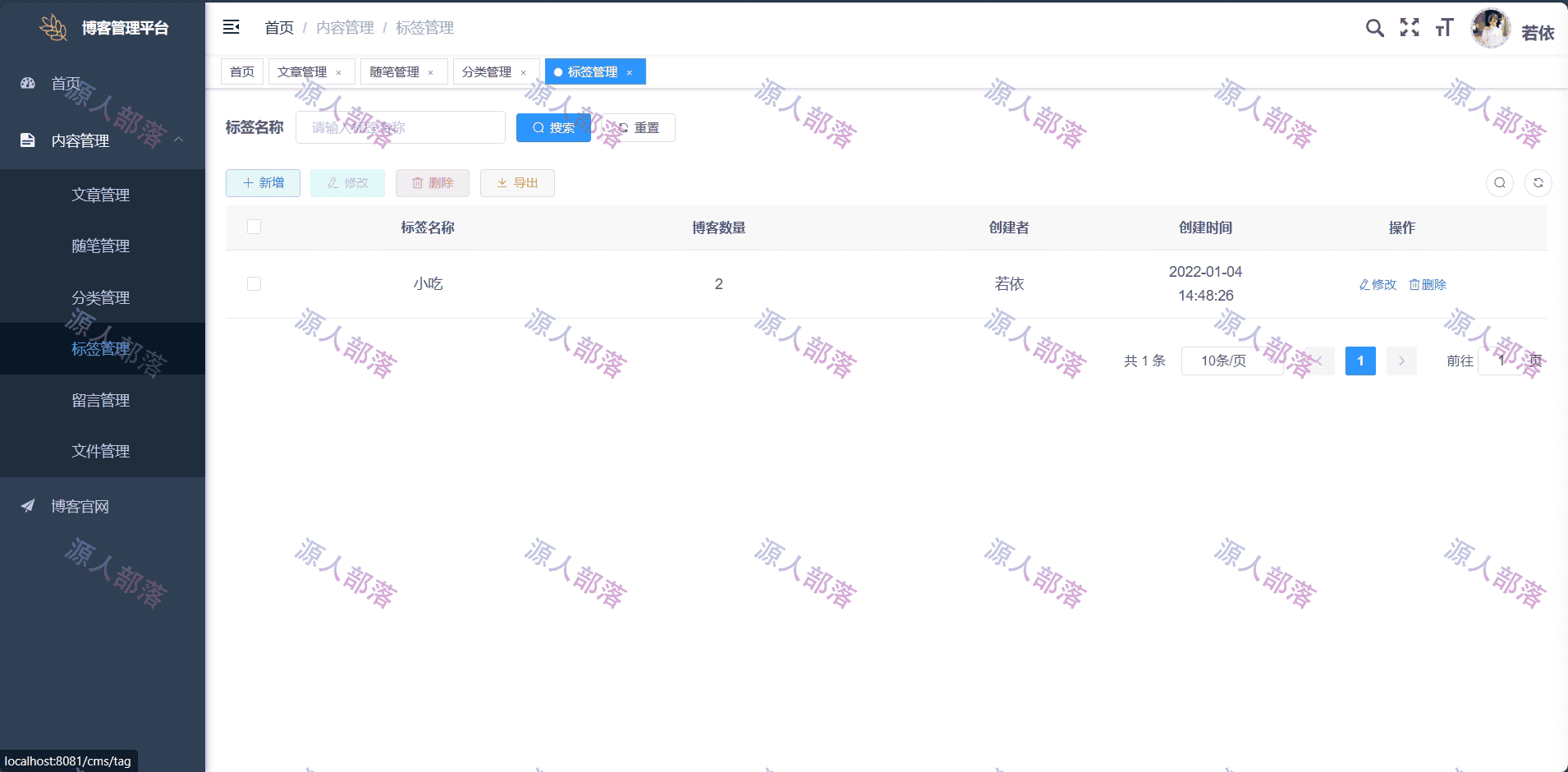Open 随笔管理 in the sidebar
1568x772 pixels.
pos(103,246)
